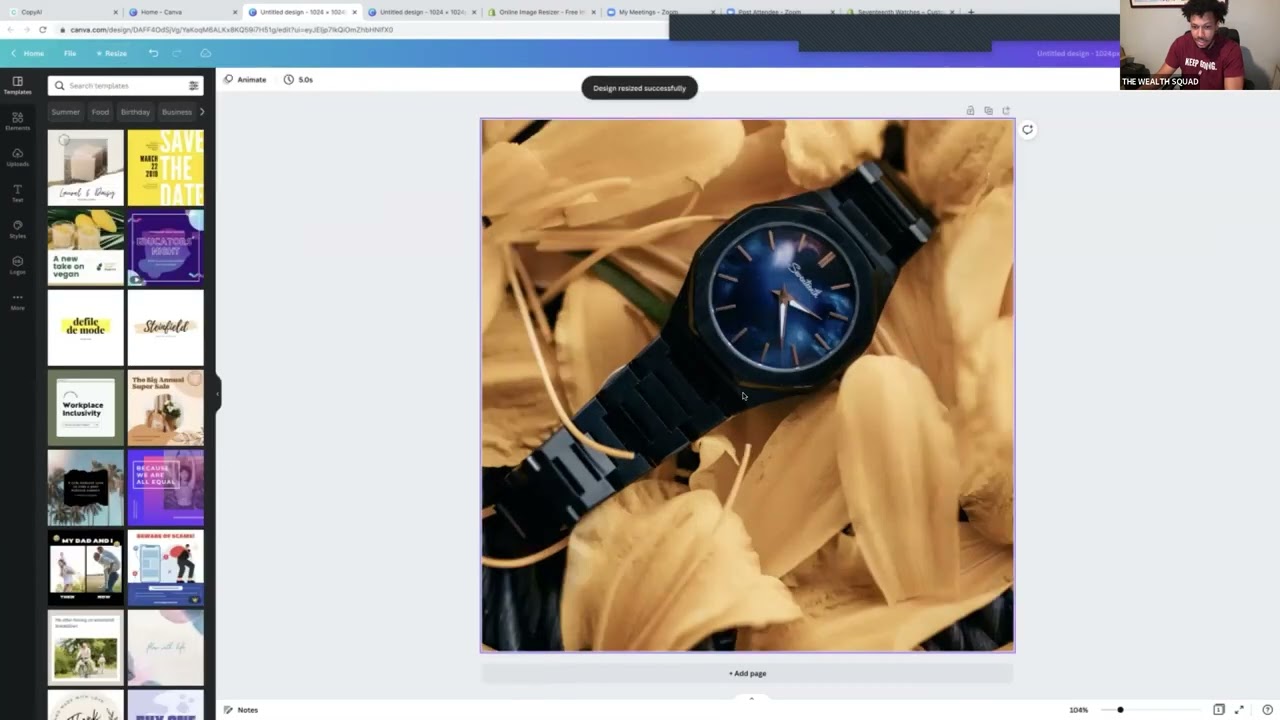1280x720 pixels.
Task: Select the A new take on vegan template
Action: [85, 247]
